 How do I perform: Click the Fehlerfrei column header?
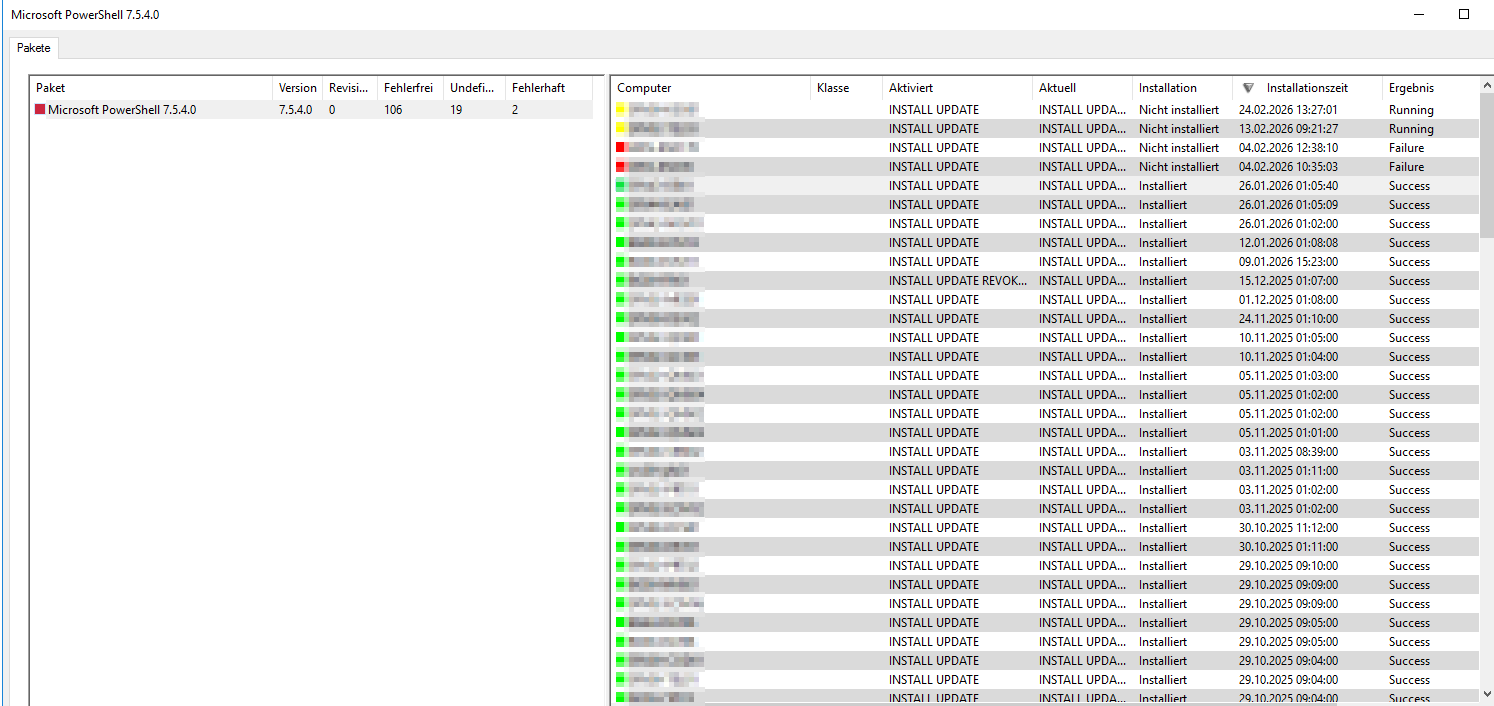click(408, 88)
